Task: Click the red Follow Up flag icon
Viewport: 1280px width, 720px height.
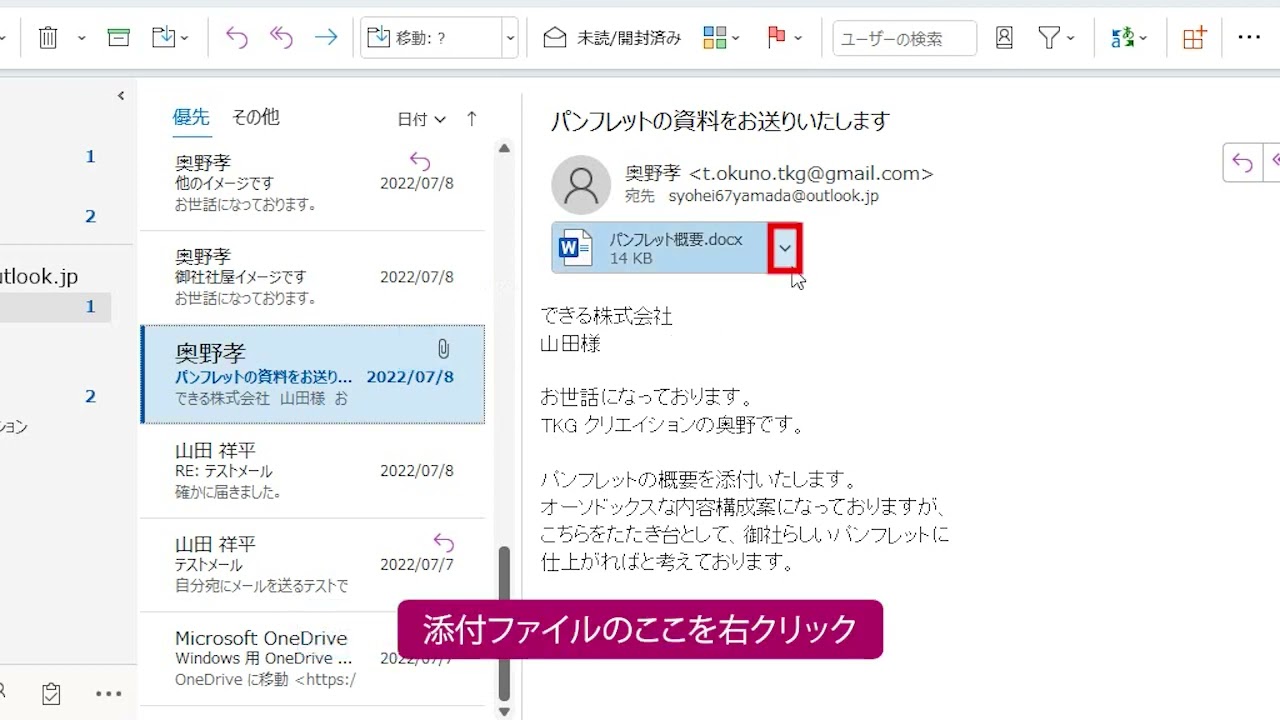Action: point(776,38)
